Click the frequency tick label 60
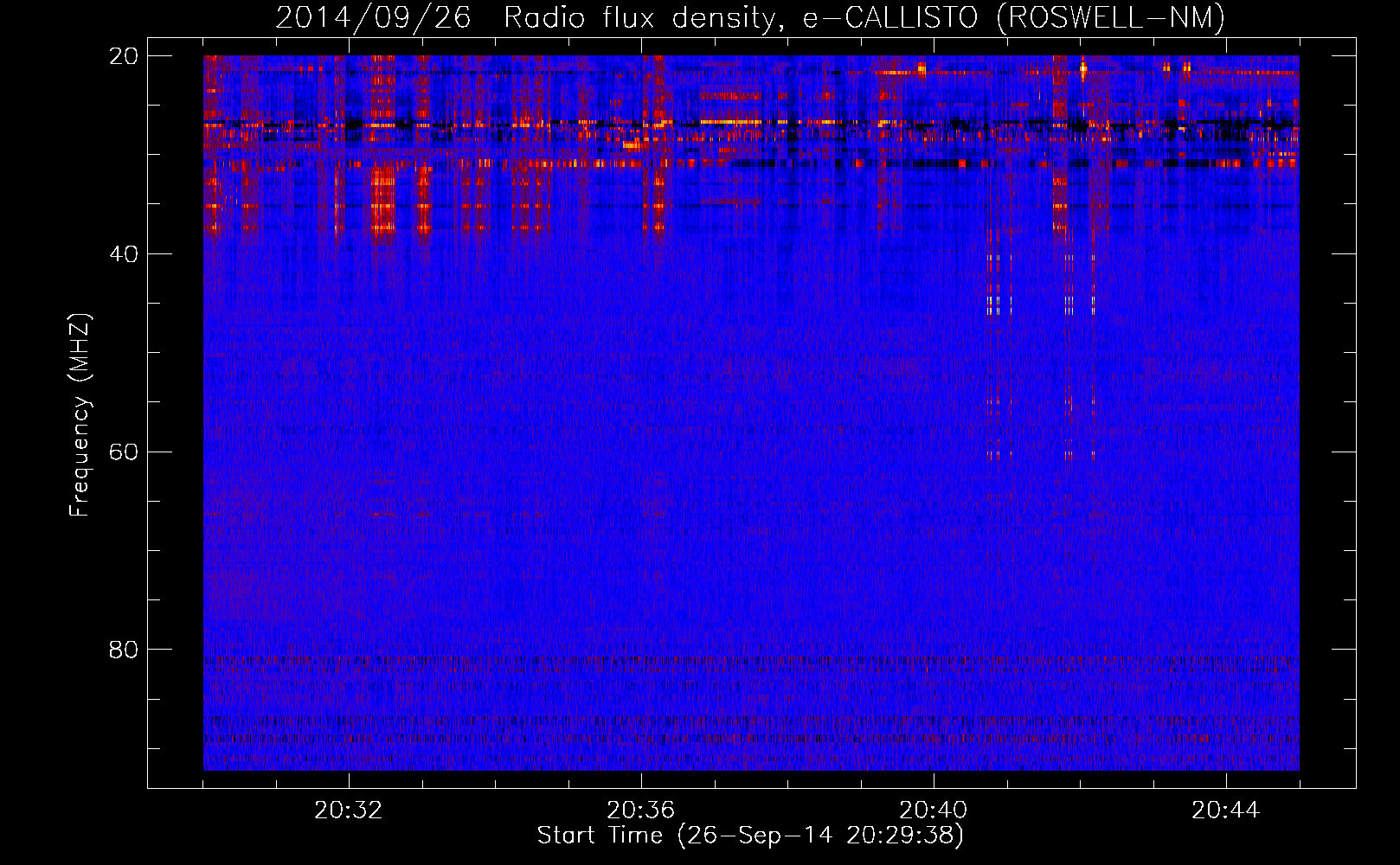Viewport: 1400px width, 865px height. (124, 452)
